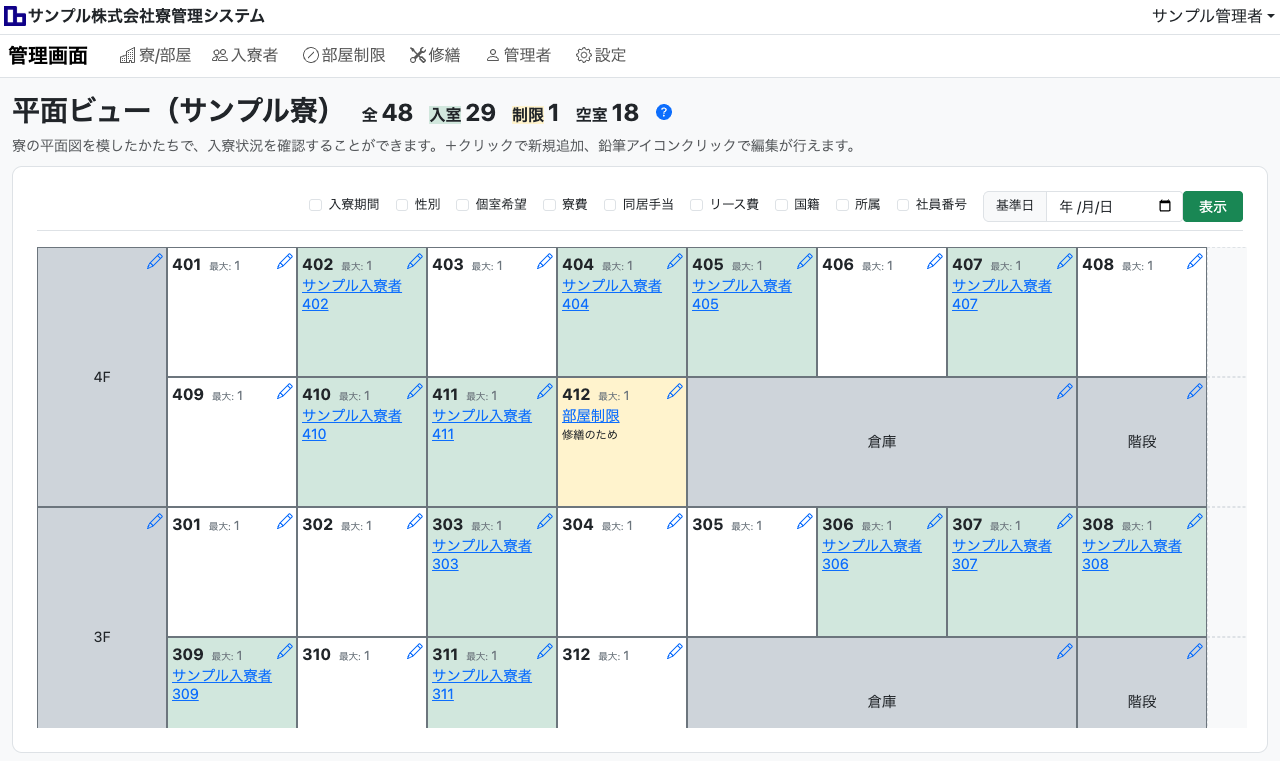Click the blue help question mark icon

(664, 112)
